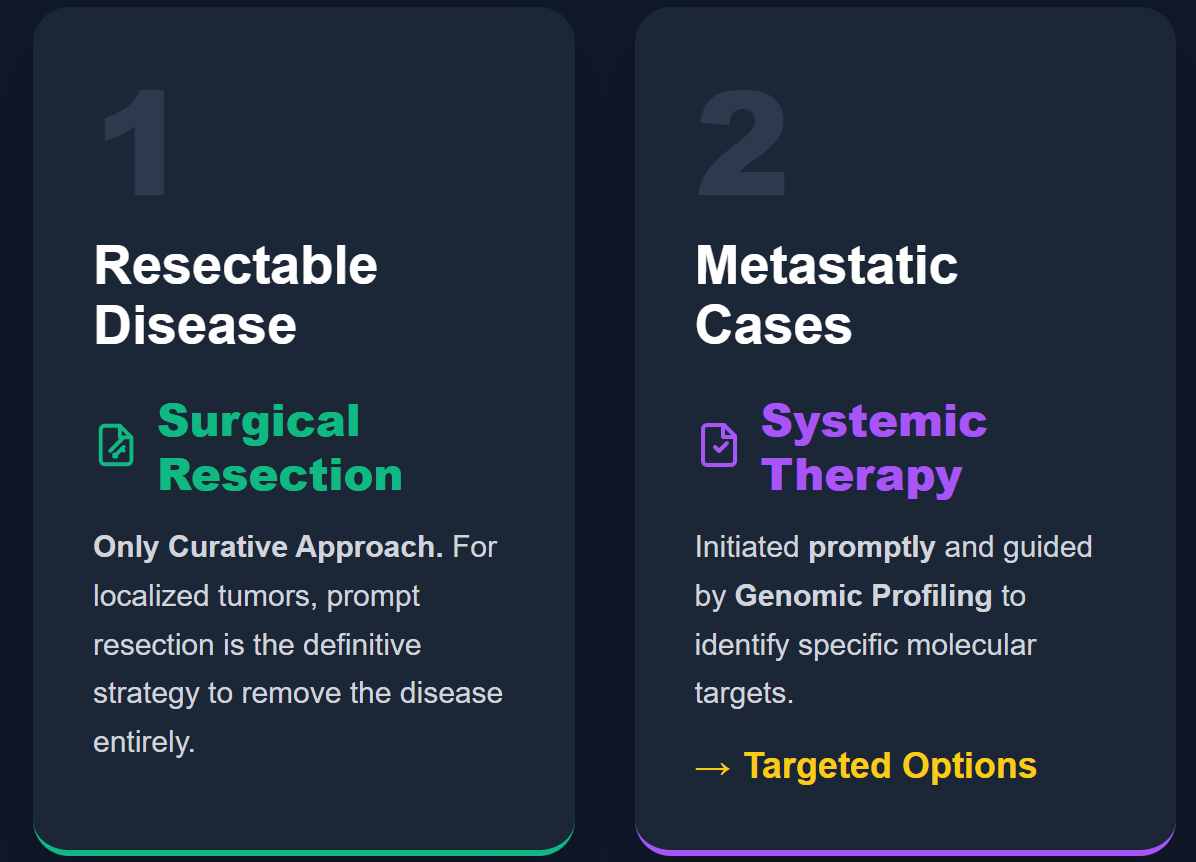This screenshot has height=862, width=1196.
Task: Click the phrase 'localized tumors, prompt'
Action: click(256, 596)
